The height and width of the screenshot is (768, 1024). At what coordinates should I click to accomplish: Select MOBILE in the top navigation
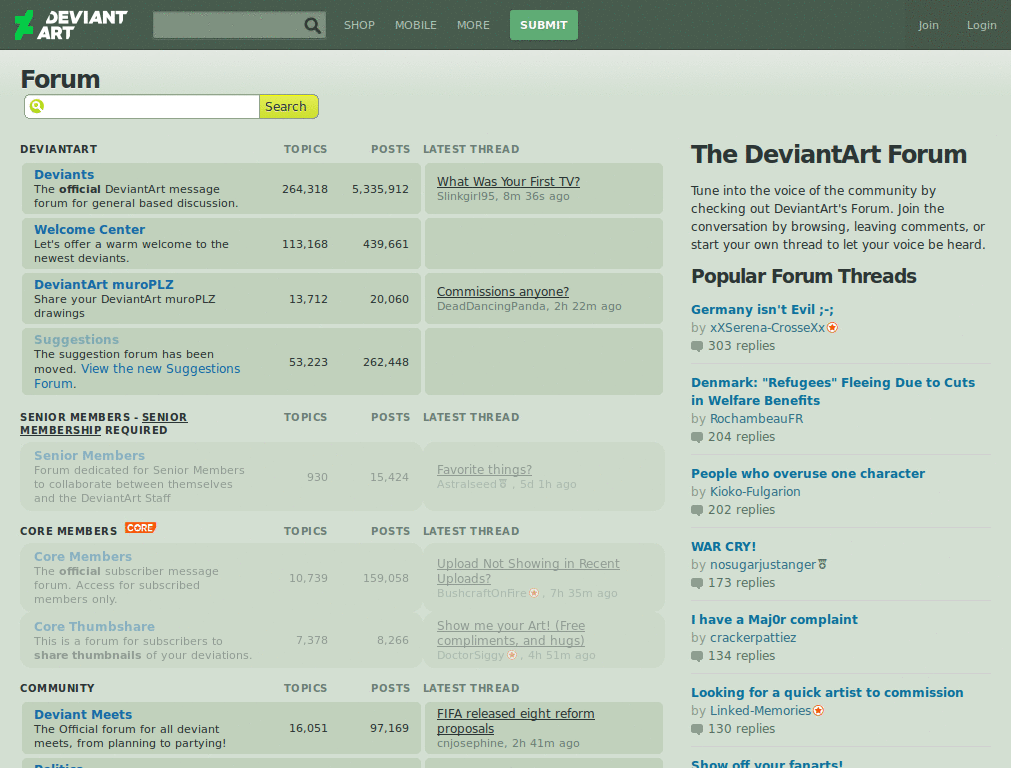[x=415, y=25]
